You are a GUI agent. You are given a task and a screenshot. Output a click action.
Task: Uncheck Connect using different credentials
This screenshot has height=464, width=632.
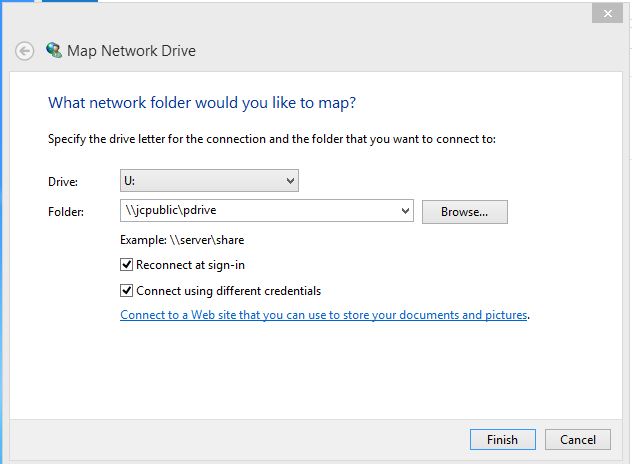click(127, 291)
